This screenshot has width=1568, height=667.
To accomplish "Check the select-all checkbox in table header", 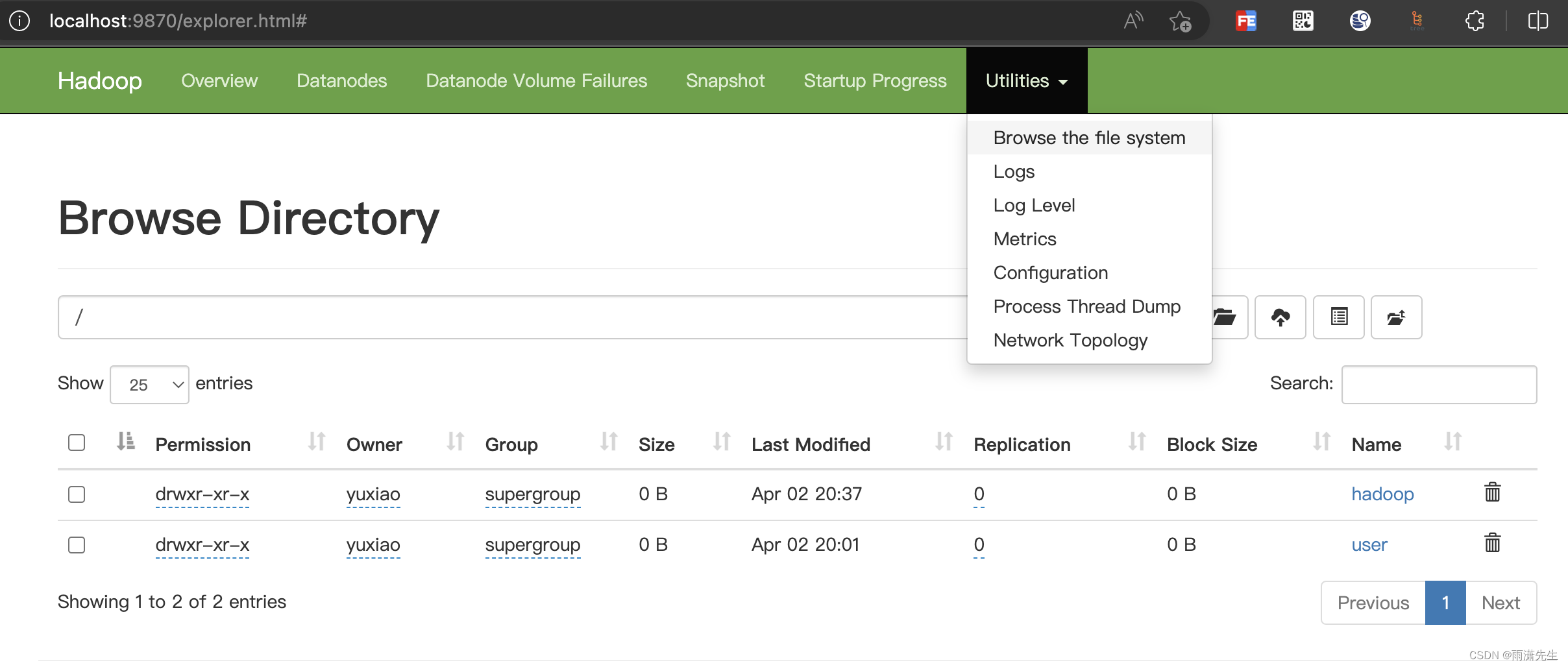I will [x=77, y=443].
